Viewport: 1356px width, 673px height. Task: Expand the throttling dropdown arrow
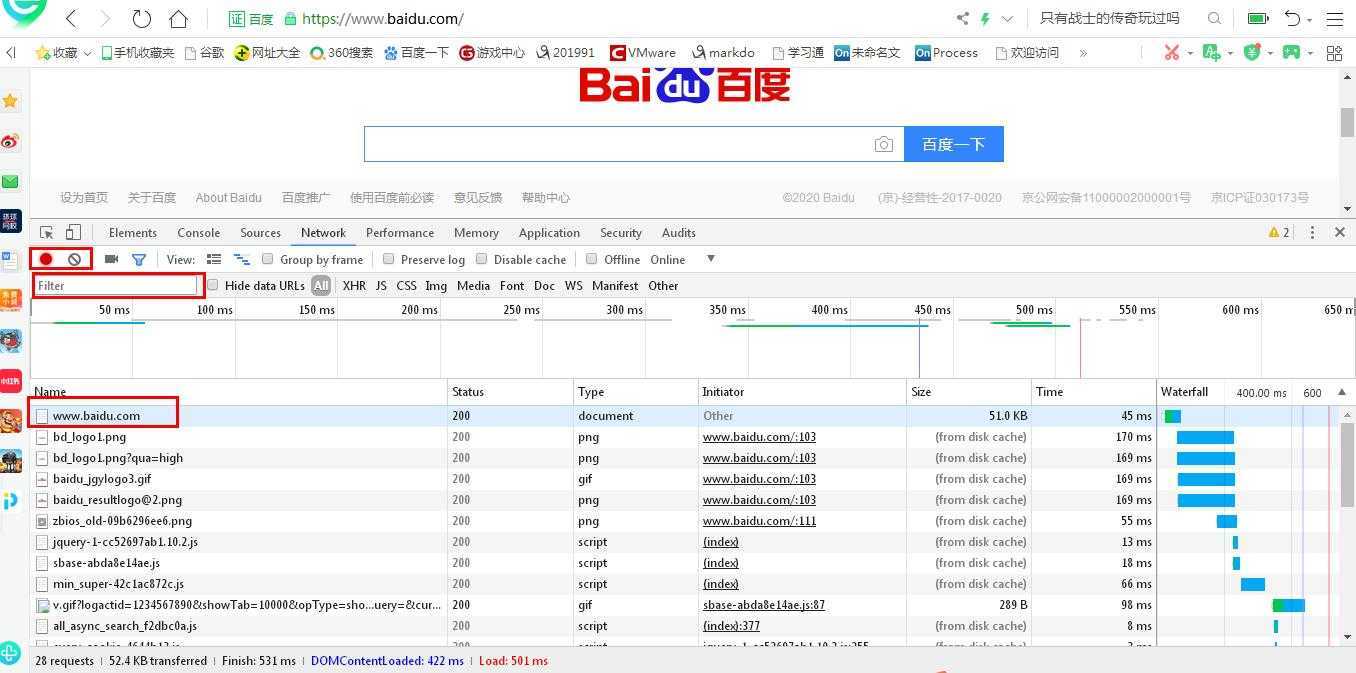point(711,259)
